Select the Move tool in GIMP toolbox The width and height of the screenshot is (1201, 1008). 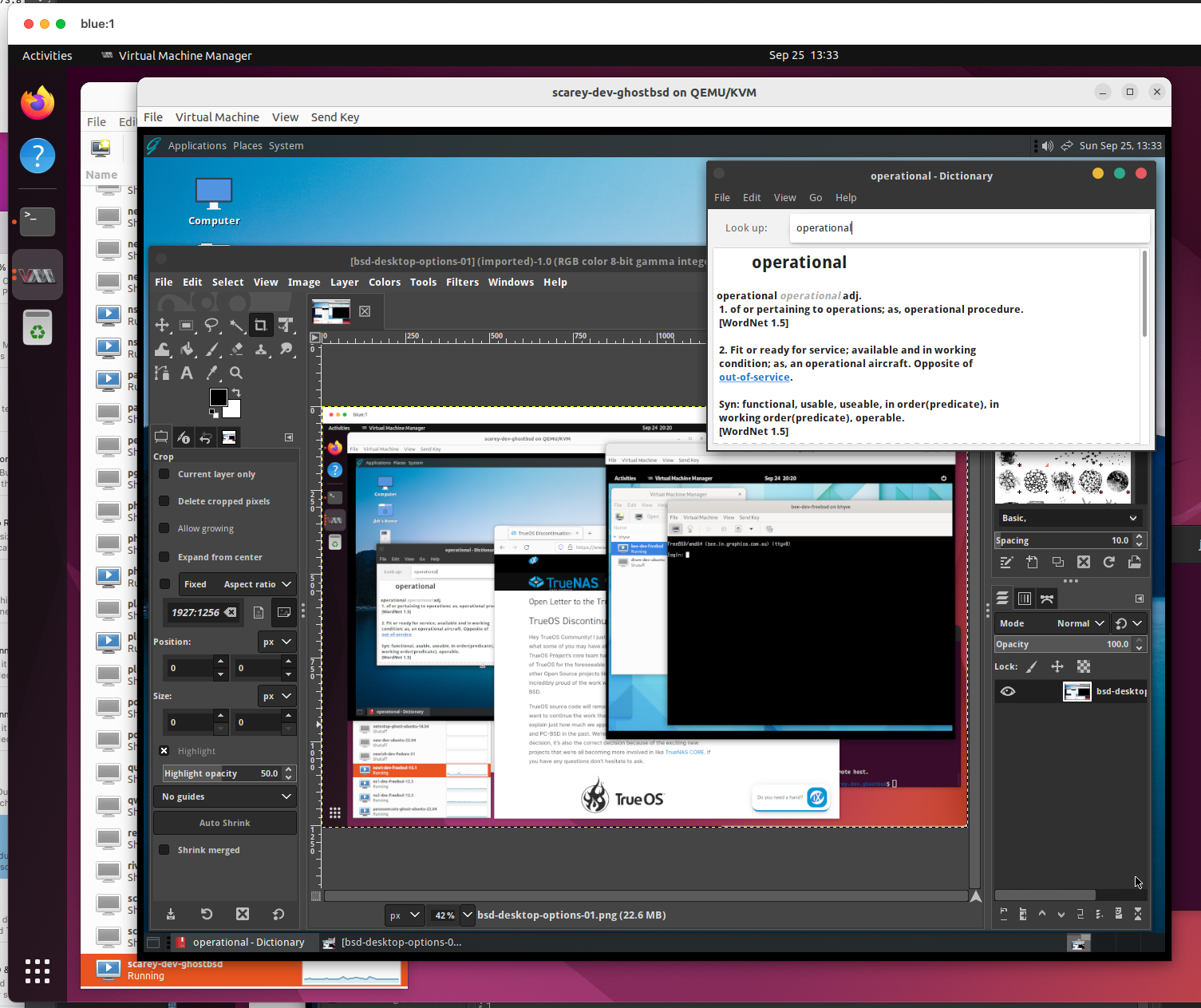click(x=162, y=326)
